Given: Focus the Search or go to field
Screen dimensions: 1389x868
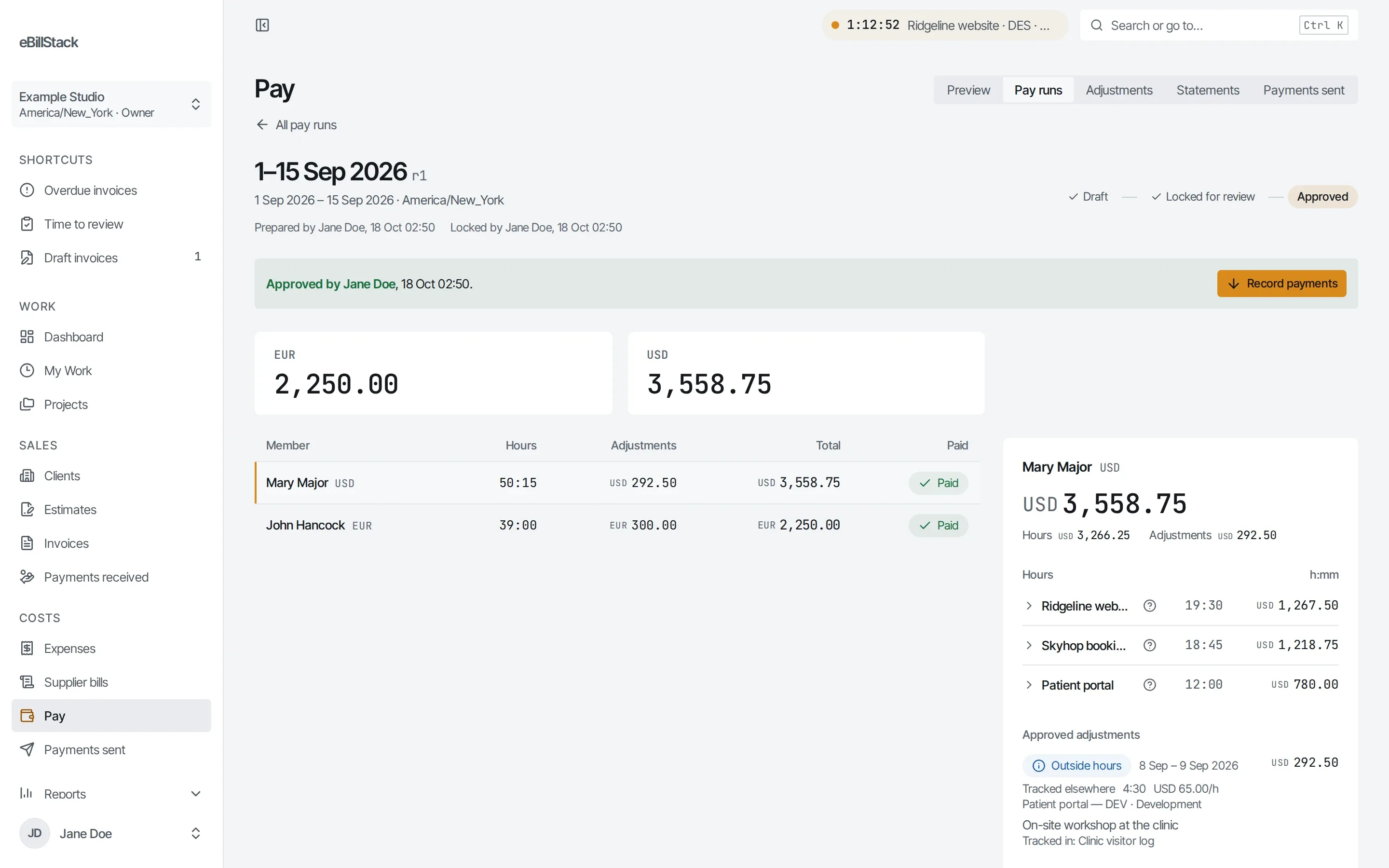Looking at the screenshot, I should click(1219, 25).
